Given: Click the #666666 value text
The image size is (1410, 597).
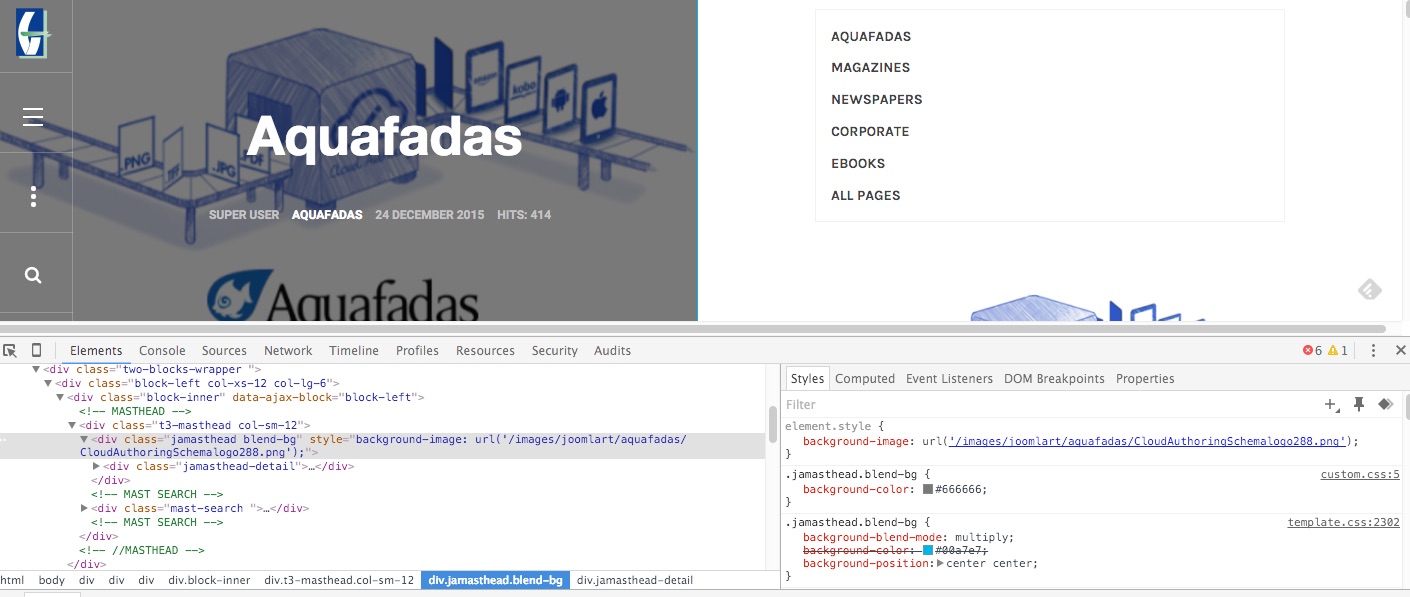Looking at the screenshot, I should (x=960, y=489).
